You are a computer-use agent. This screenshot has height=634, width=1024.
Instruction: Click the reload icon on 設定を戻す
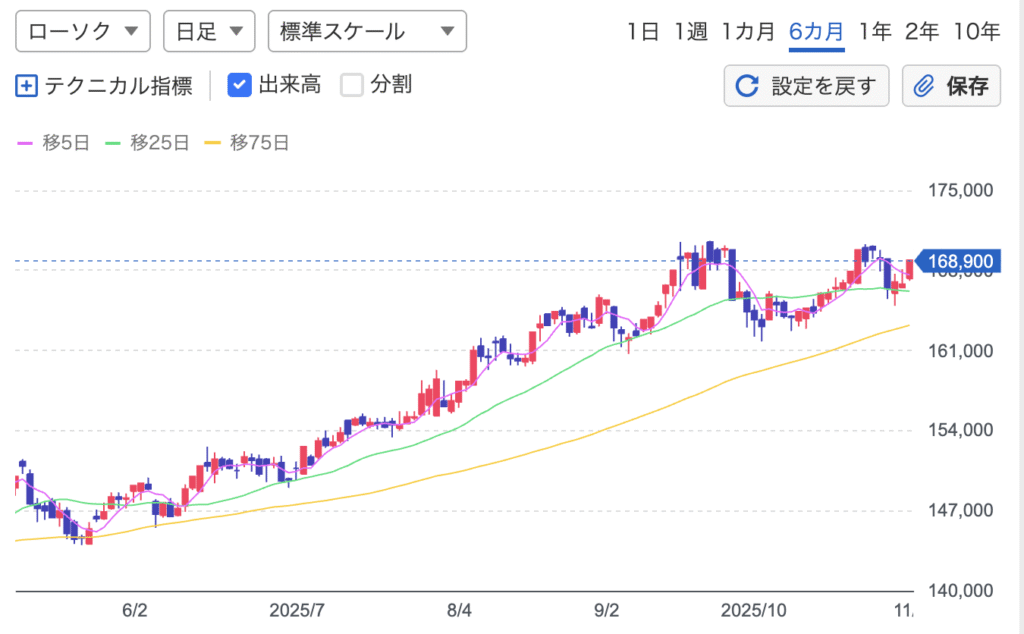click(x=747, y=86)
